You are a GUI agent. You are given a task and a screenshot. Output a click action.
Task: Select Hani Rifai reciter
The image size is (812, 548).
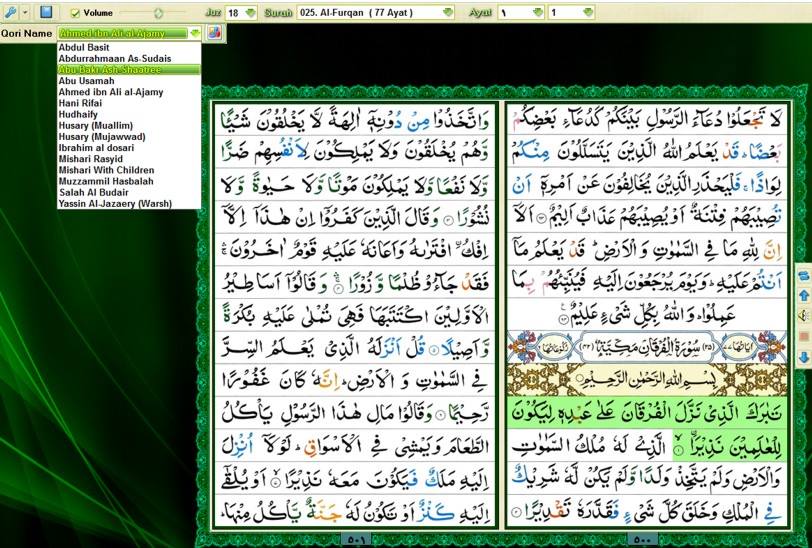point(129,103)
